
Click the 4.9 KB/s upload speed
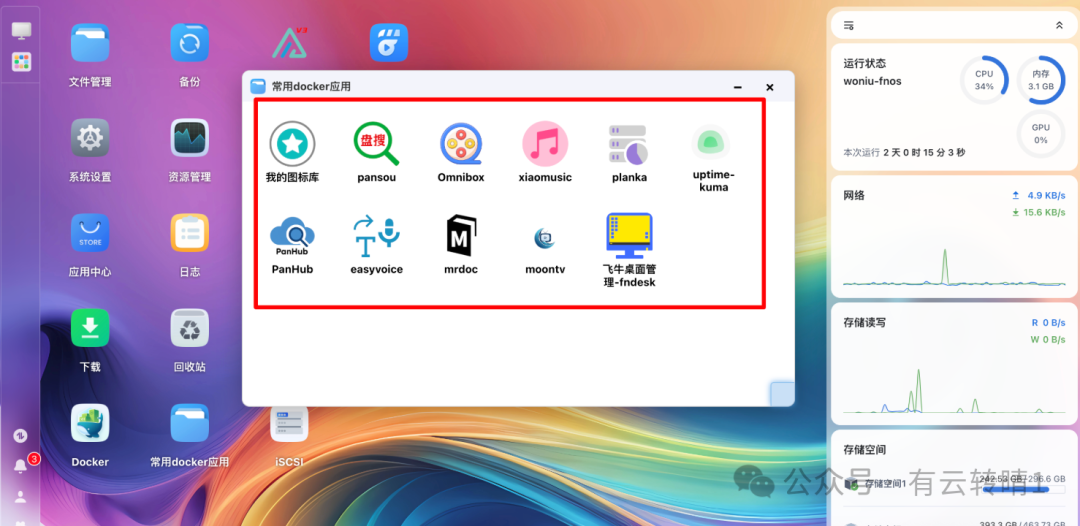[1046, 196]
